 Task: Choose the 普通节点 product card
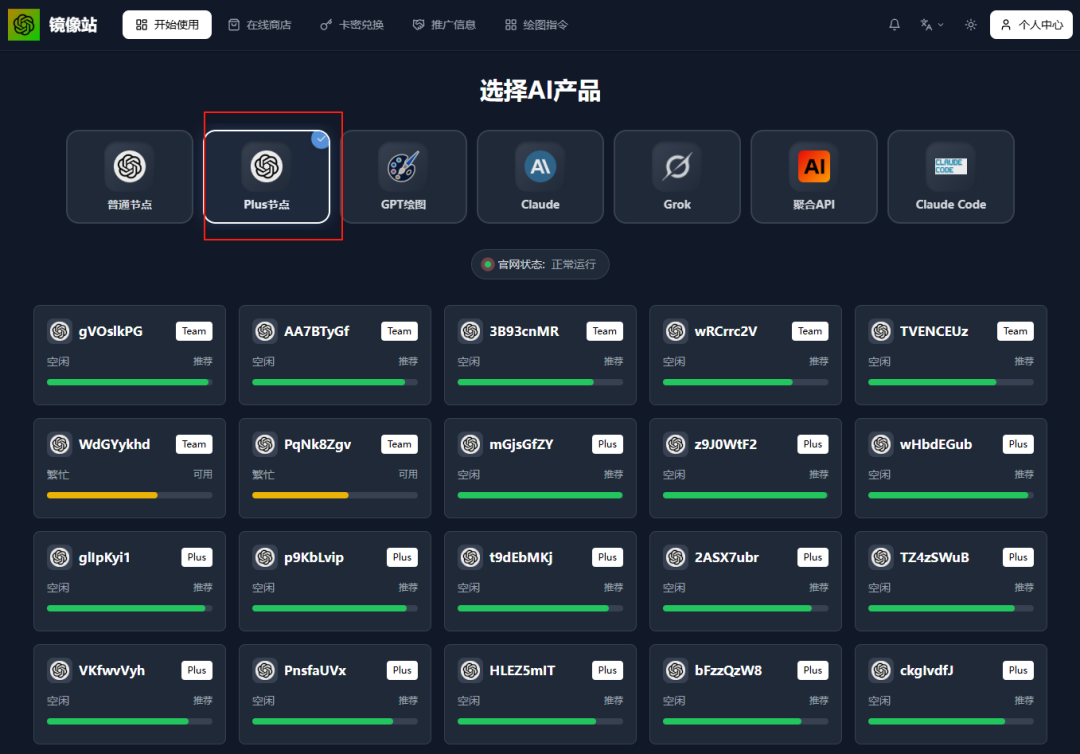[129, 177]
